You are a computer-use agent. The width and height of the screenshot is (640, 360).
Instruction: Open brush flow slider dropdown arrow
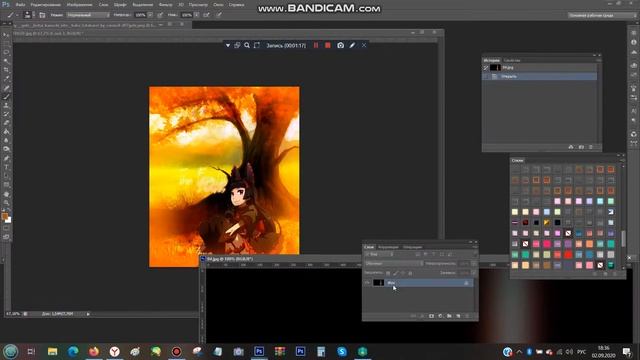point(197,15)
